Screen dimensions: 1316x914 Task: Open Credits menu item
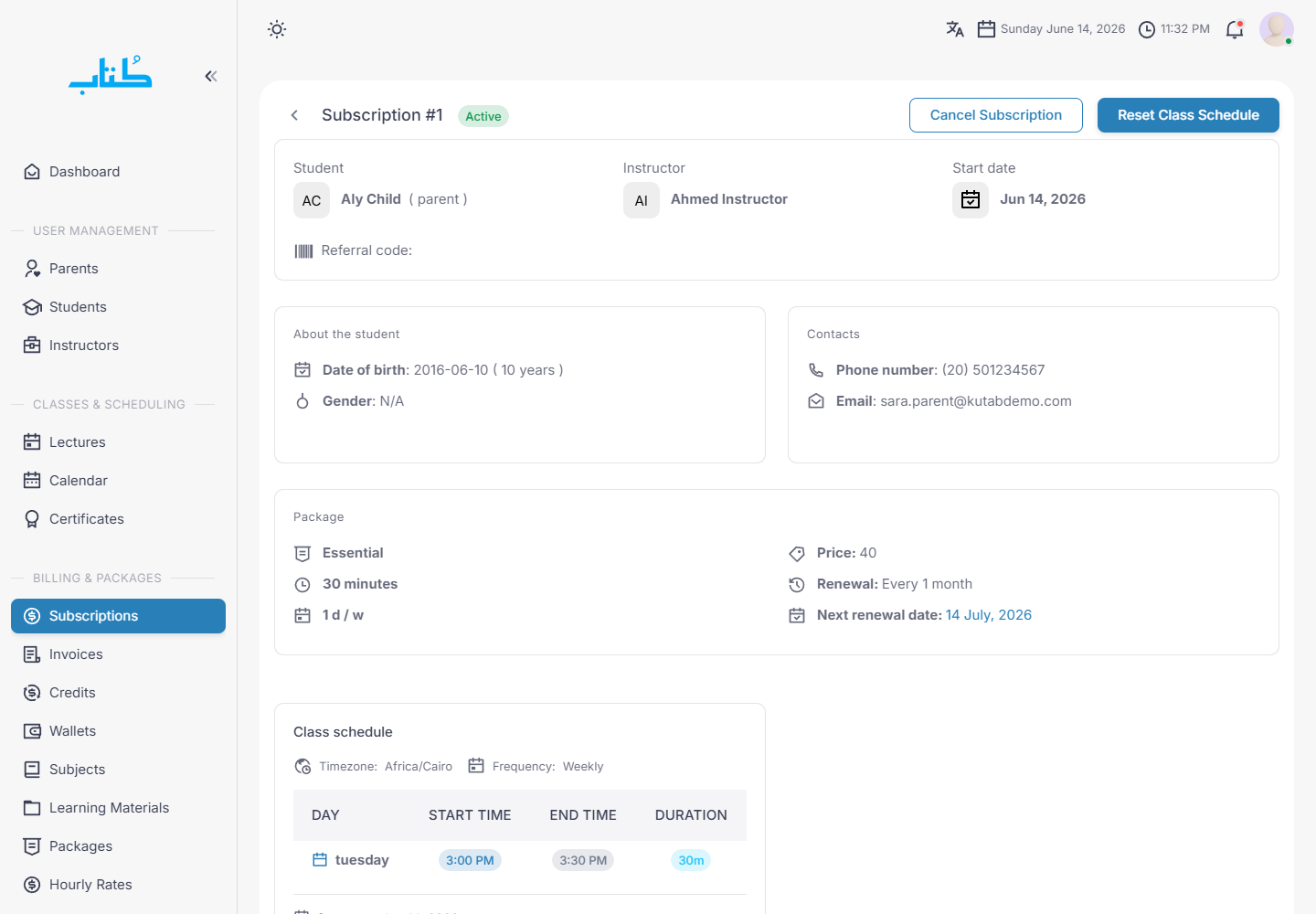pyautogui.click(x=118, y=693)
